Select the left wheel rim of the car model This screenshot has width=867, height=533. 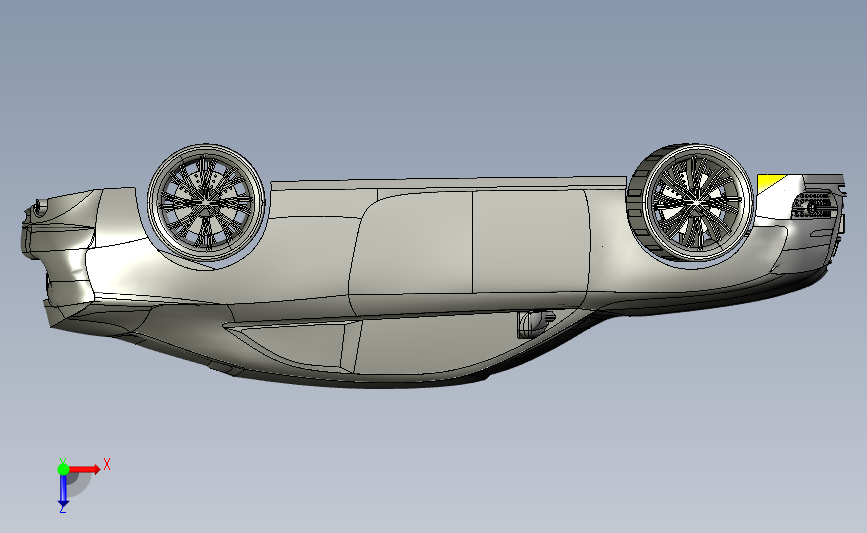(x=206, y=203)
